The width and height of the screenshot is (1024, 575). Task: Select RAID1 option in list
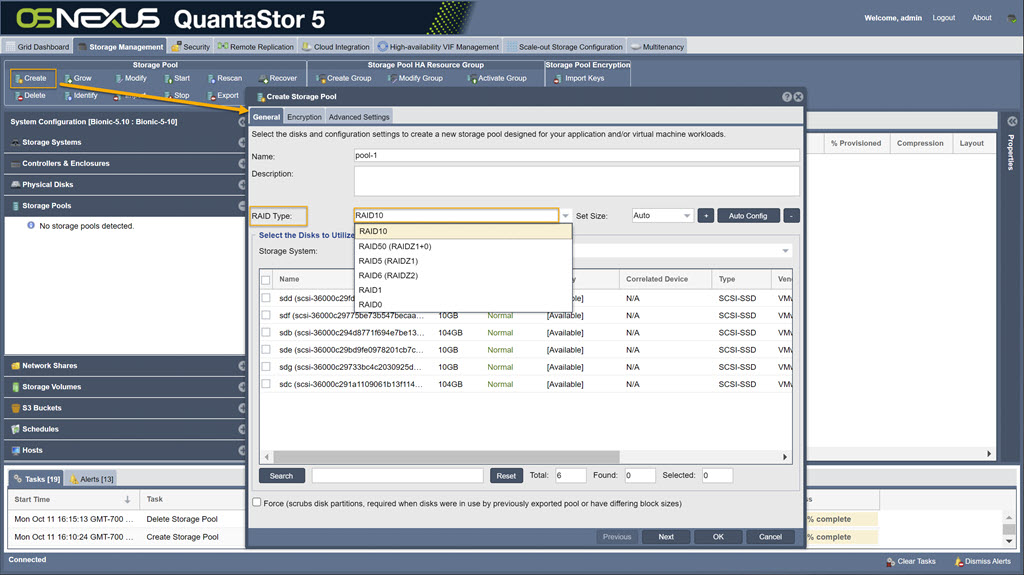(x=463, y=289)
